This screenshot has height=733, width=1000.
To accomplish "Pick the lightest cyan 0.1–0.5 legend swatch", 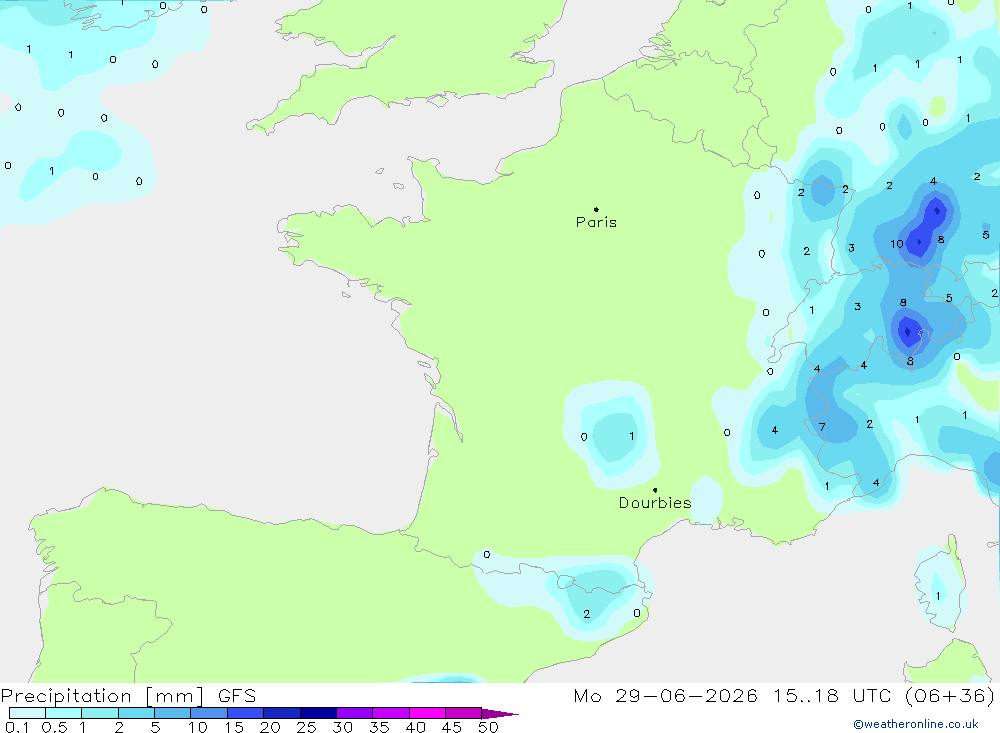I will [x=27, y=713].
